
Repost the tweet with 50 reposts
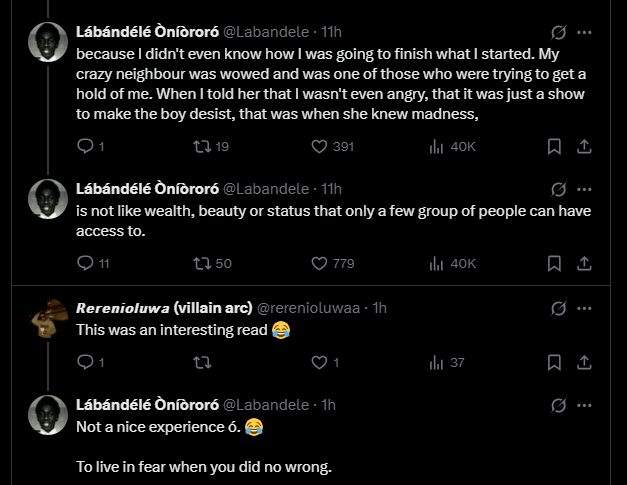pos(202,264)
